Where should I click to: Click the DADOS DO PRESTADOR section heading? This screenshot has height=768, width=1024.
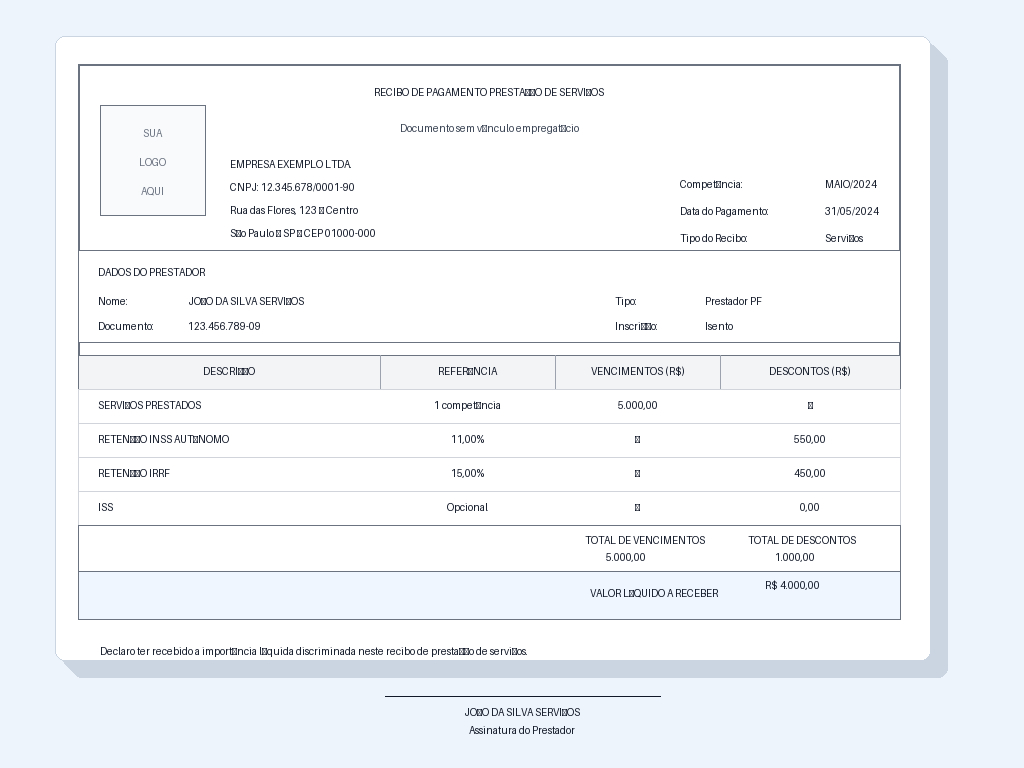(x=152, y=272)
